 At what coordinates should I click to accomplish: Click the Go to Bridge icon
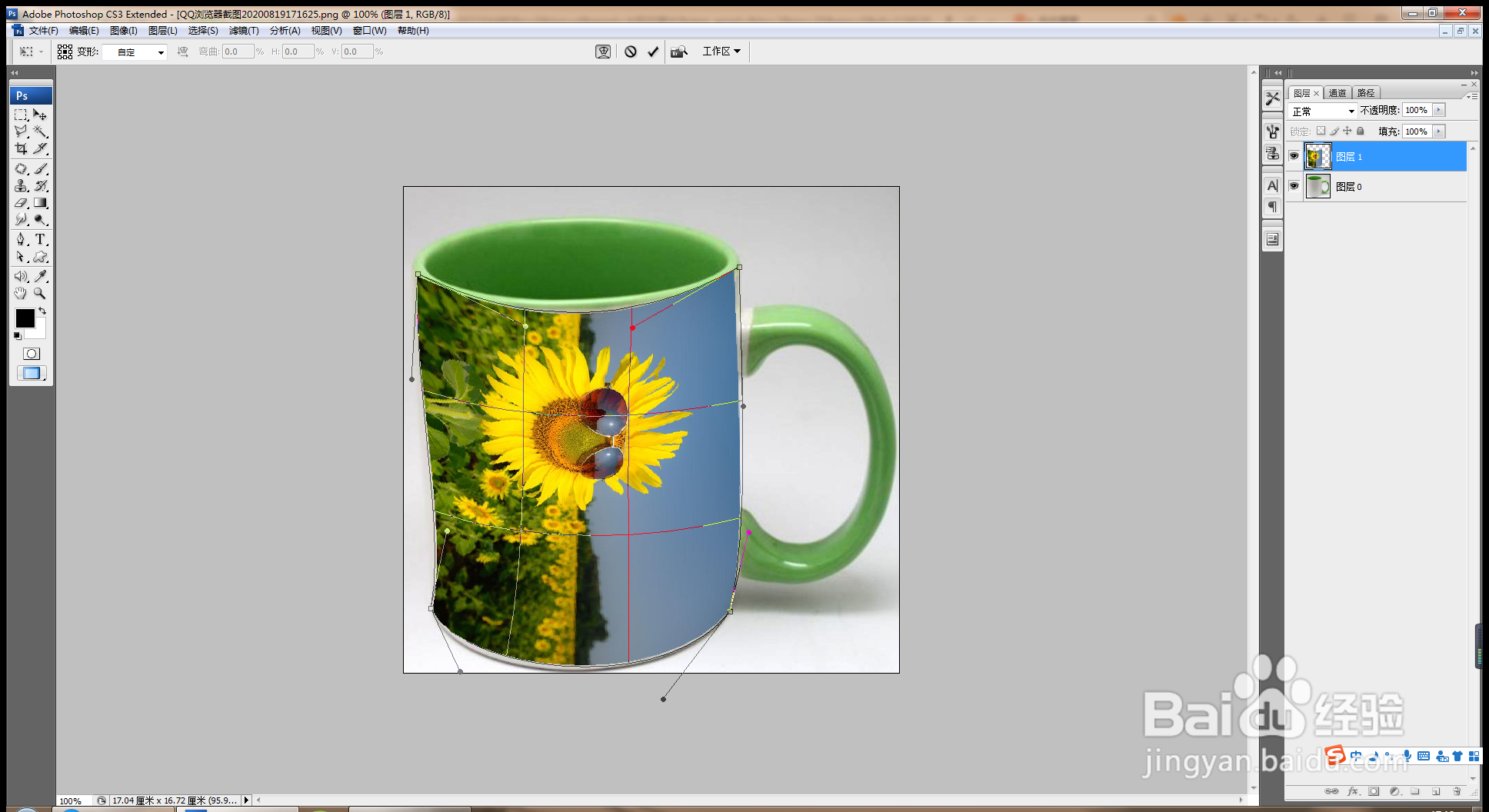pos(678,52)
